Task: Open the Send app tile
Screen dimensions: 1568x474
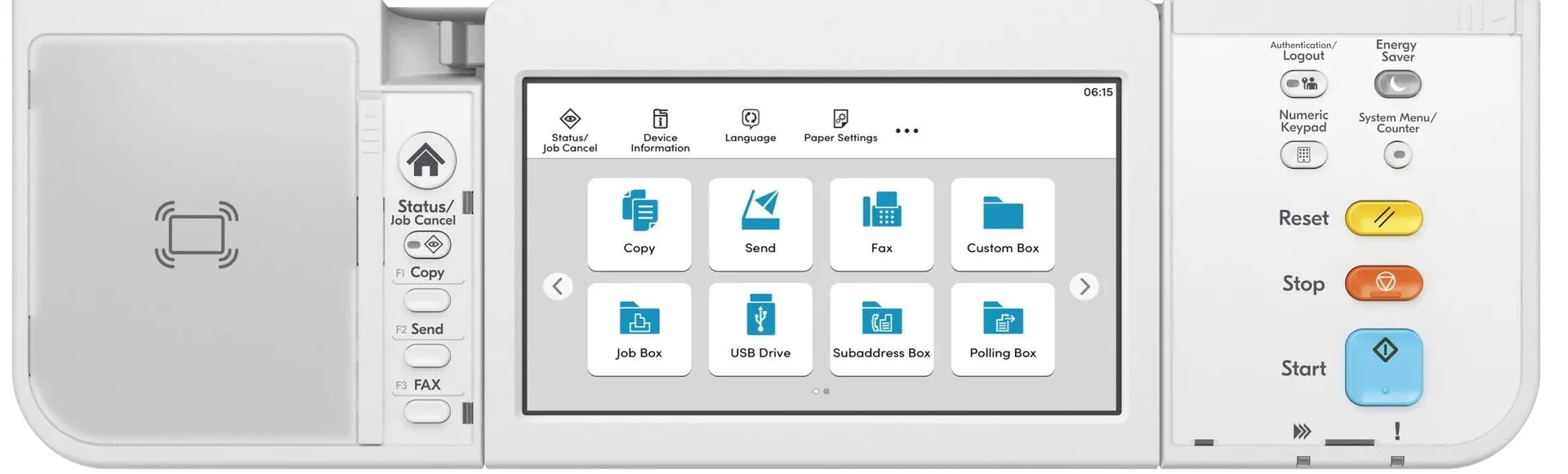Action: point(760,224)
